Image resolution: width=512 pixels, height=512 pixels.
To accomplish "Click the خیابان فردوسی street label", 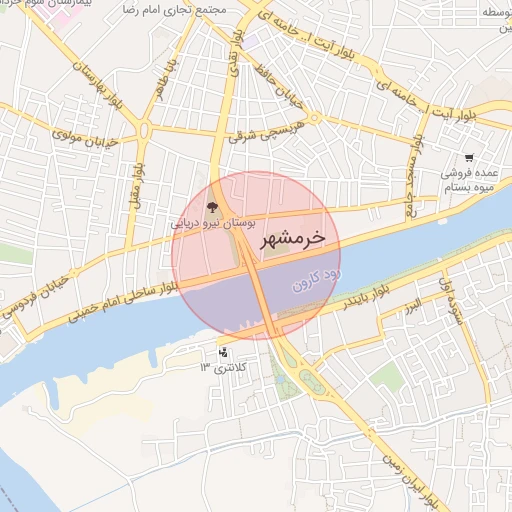I will [35, 297].
